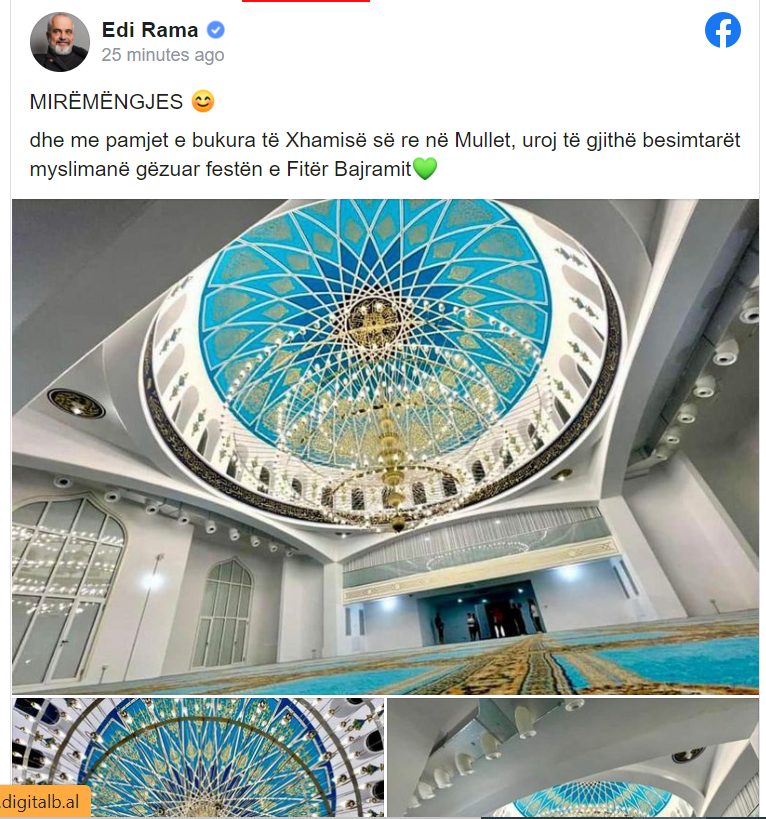
Task: Click the Fitër Bajramit caption paragraph
Action: 385,155
